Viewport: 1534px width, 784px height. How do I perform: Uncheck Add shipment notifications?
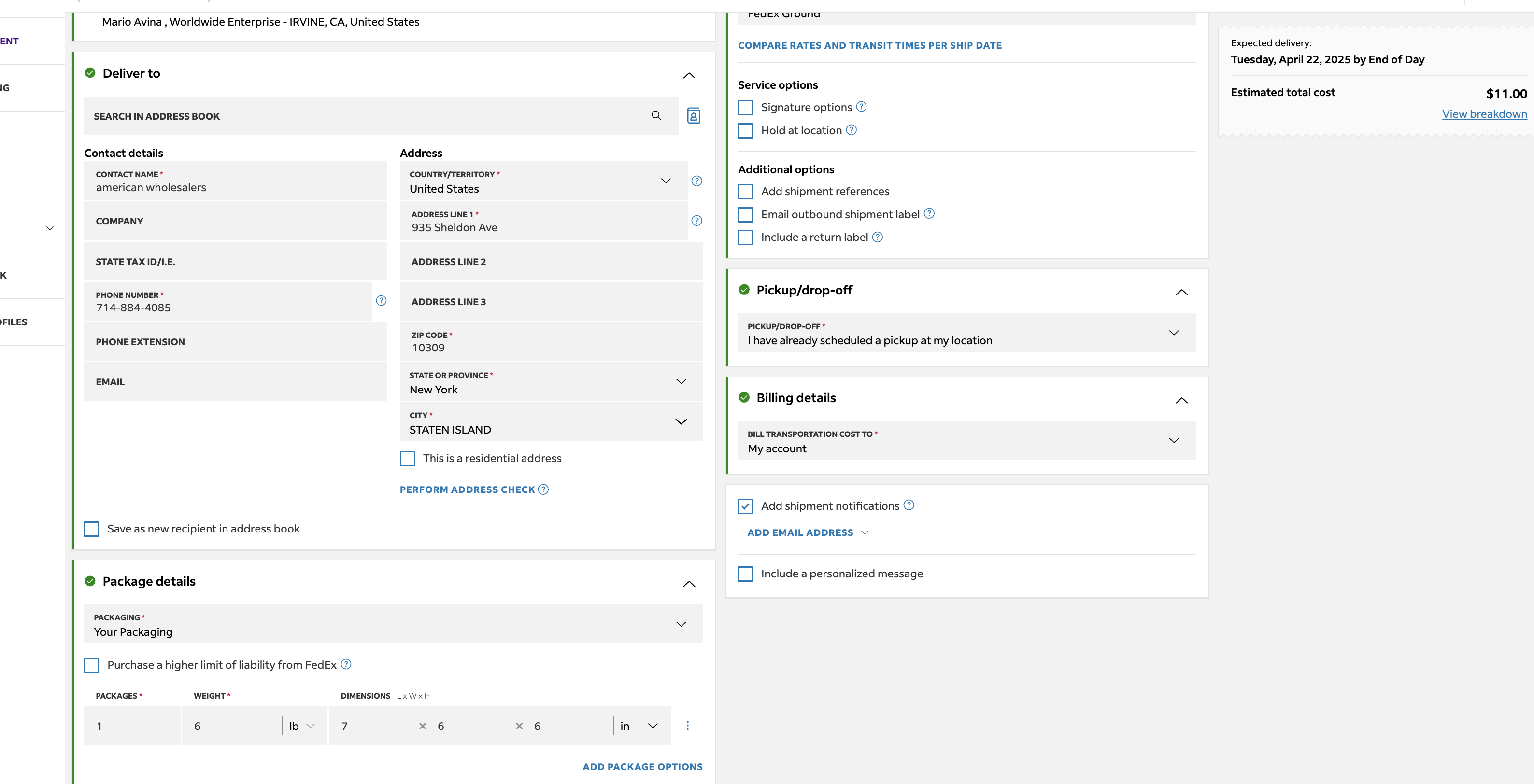[746, 506]
